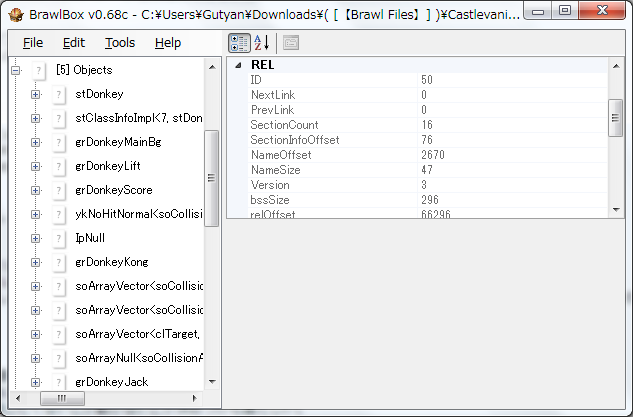633x417 pixels.
Task: Edit the SectionCount value field
Action: [512, 125]
